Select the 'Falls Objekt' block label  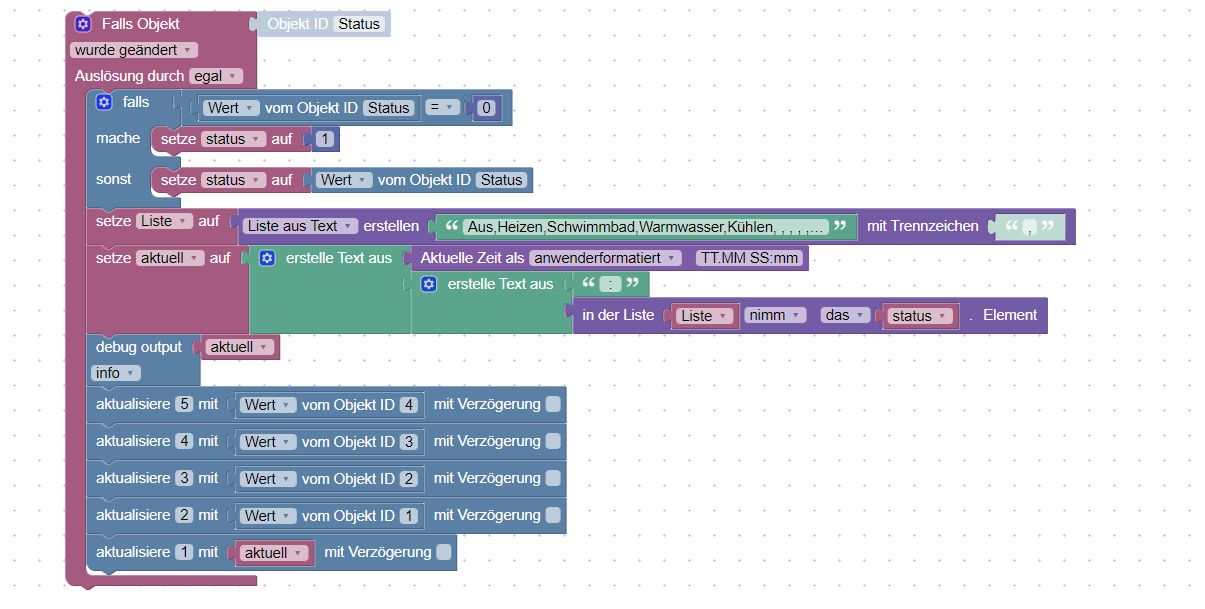tap(141, 23)
